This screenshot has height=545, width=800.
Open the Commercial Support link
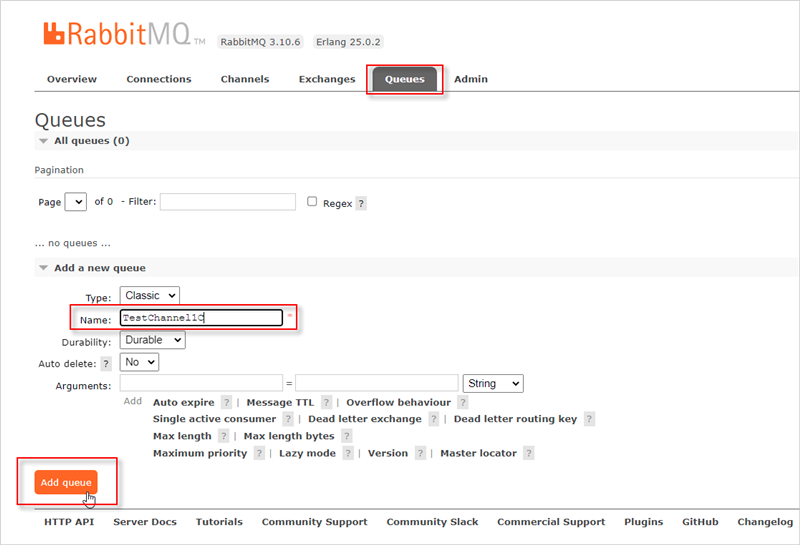click(552, 522)
